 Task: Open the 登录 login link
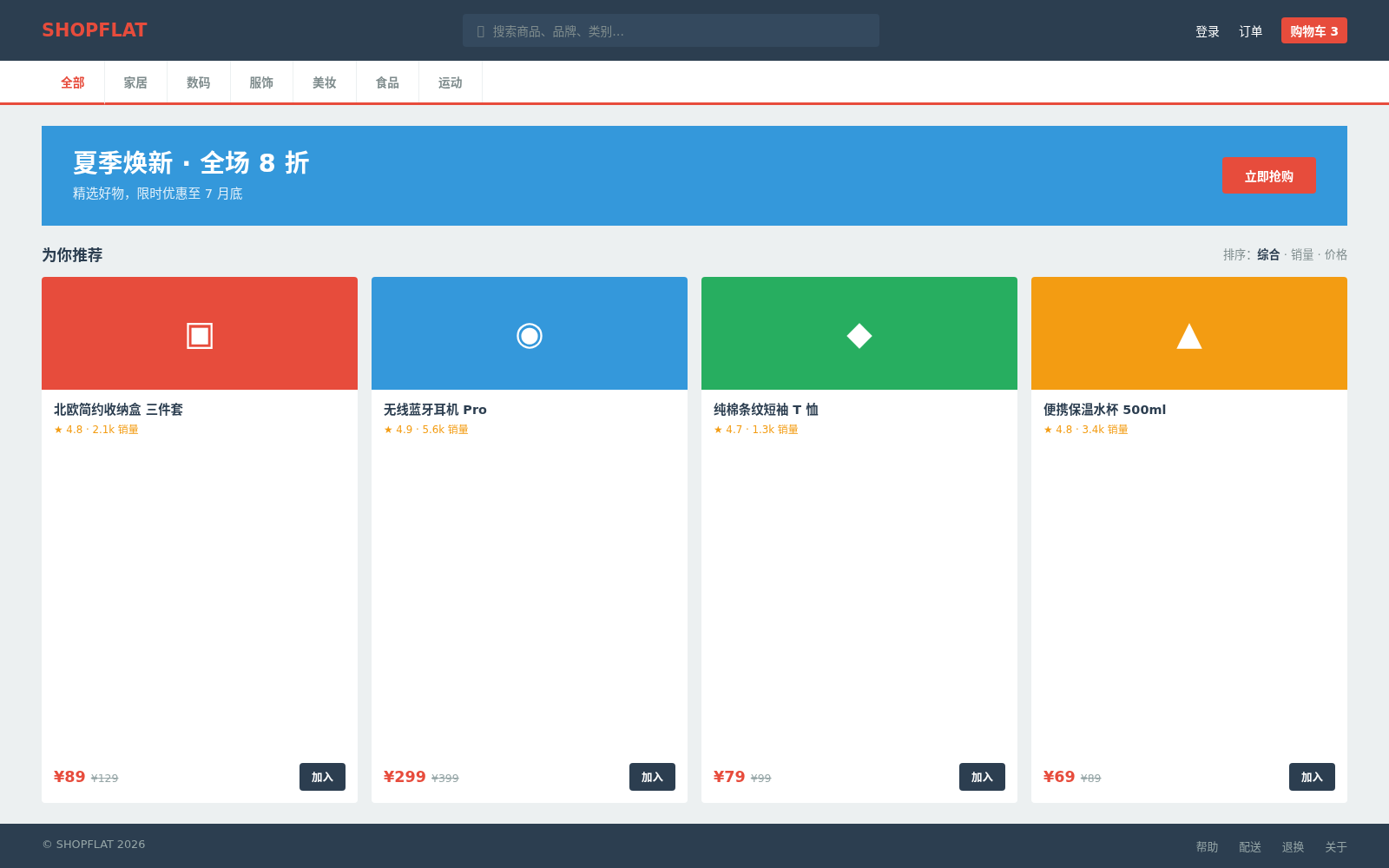(x=1208, y=31)
